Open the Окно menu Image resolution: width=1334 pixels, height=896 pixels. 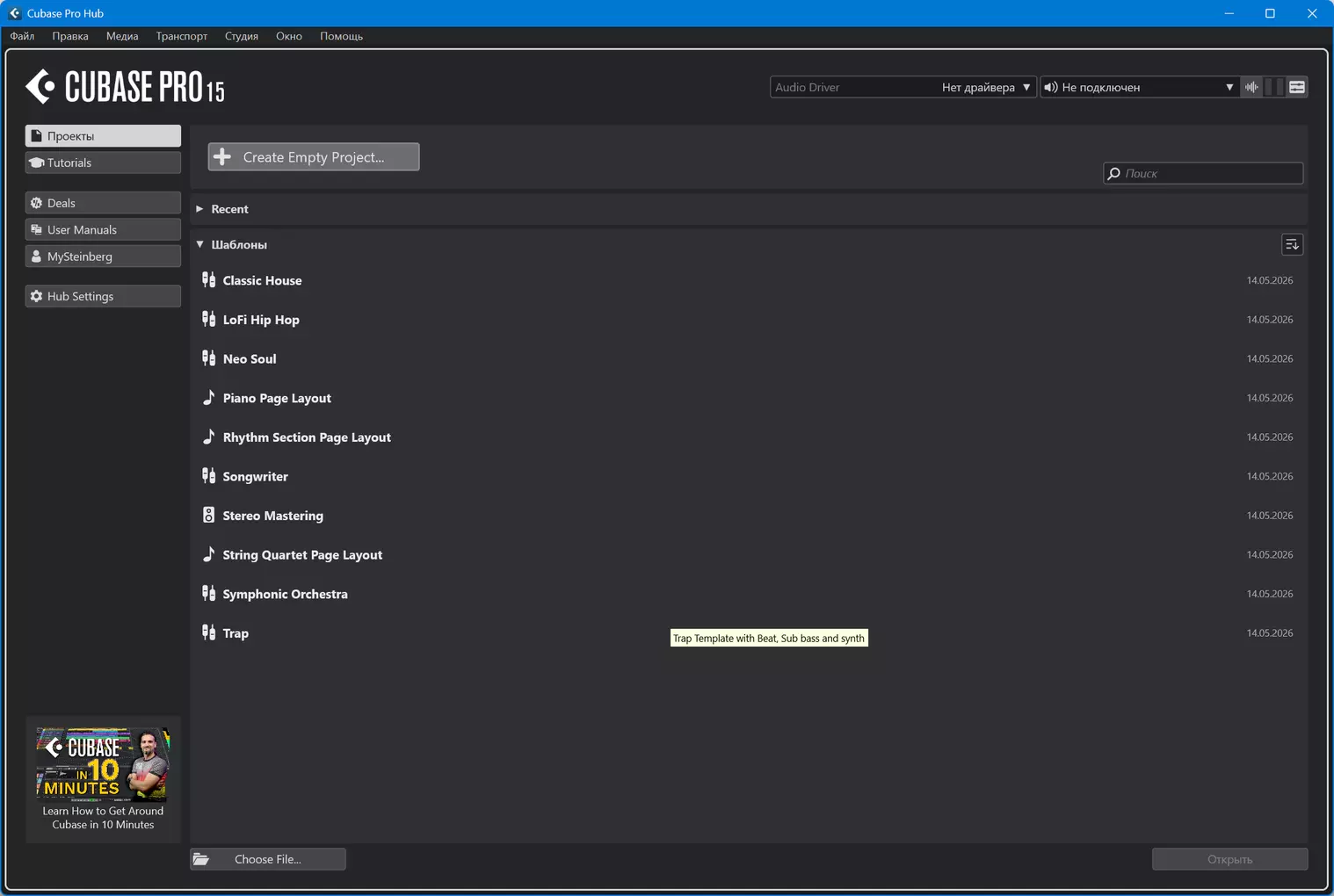pos(289,36)
